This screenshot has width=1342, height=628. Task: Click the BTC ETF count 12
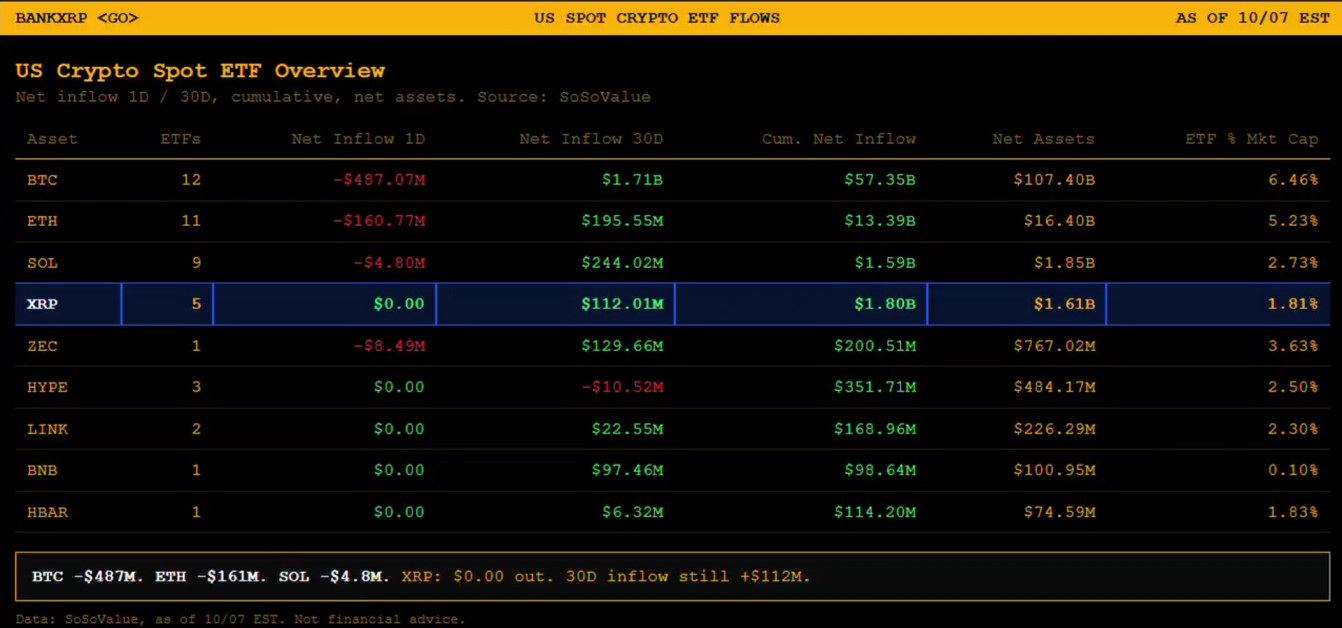coord(191,180)
